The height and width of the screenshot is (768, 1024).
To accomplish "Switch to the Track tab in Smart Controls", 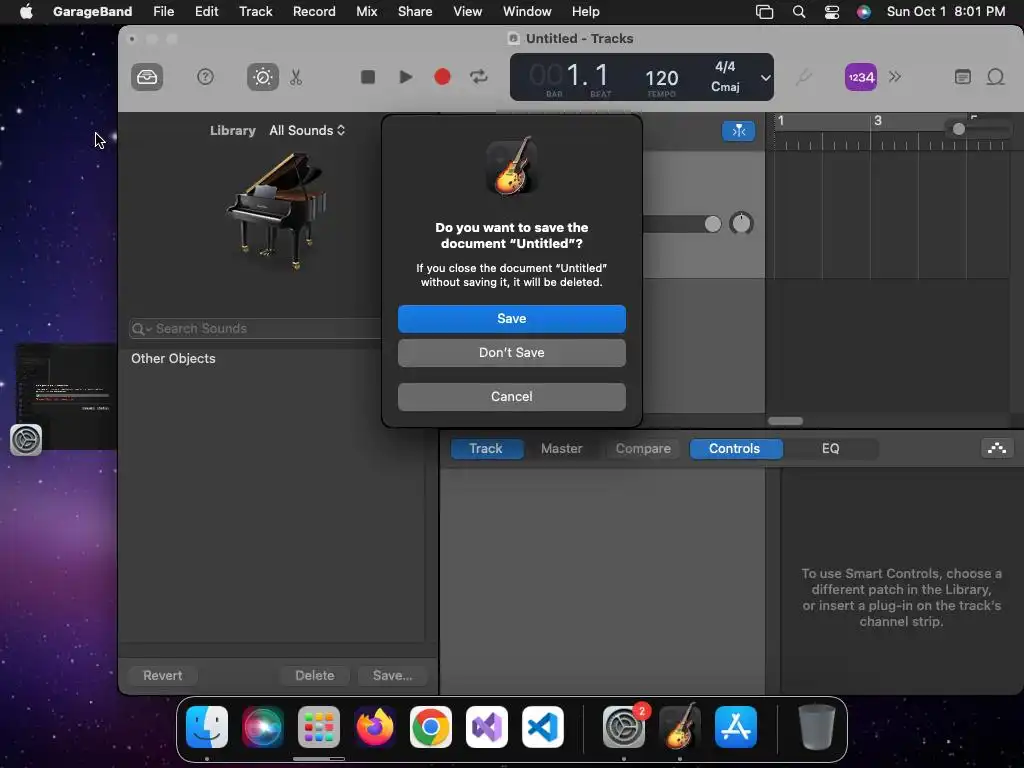I will pyautogui.click(x=487, y=449).
